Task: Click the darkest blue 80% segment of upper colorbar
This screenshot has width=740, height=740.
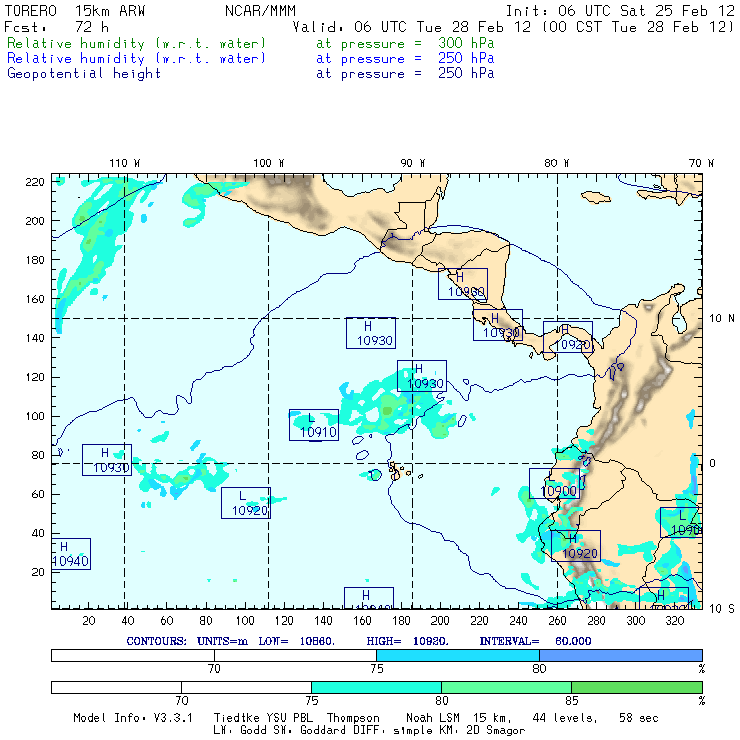Action: 620,655
